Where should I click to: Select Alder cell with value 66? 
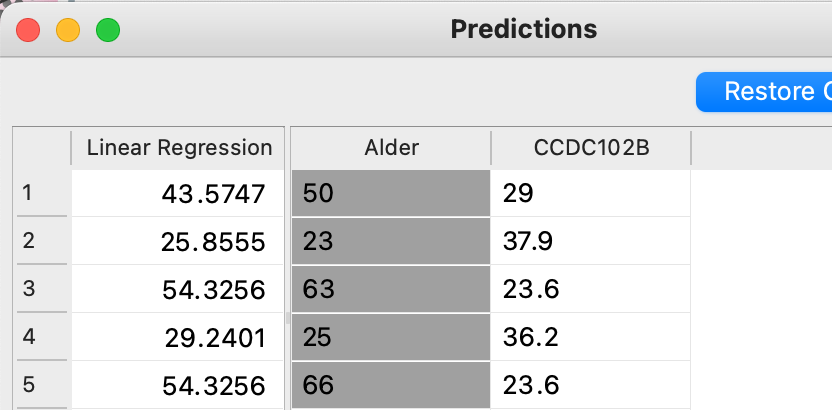pos(391,386)
